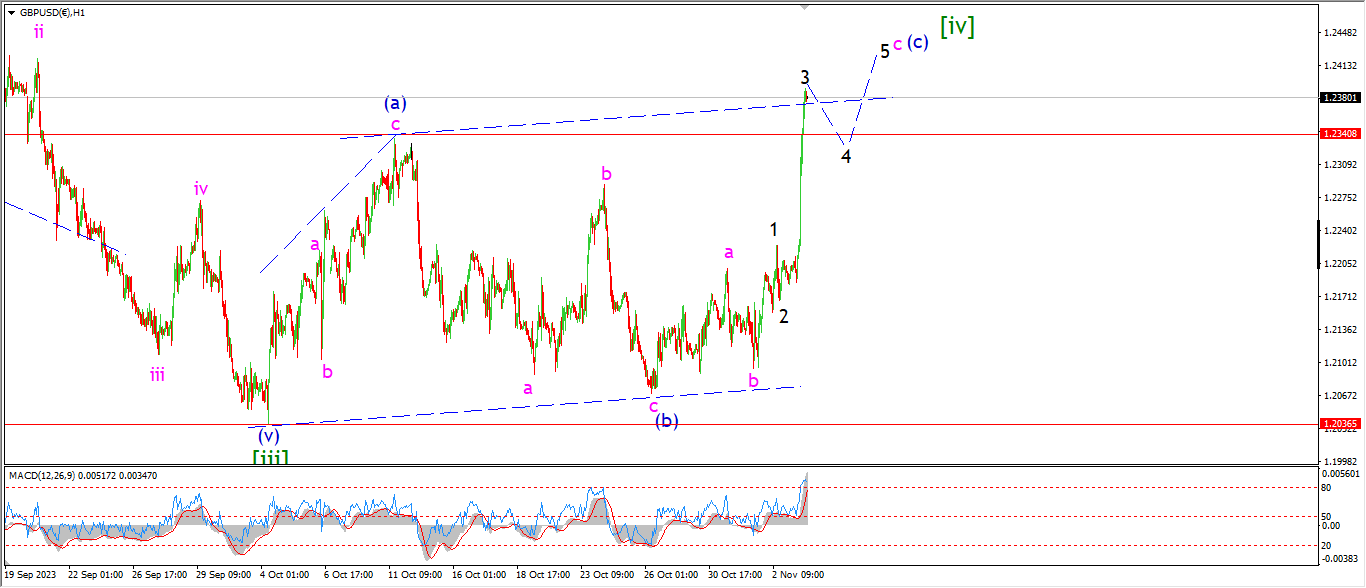This screenshot has height=588, width=1366.
Task: Select the green [iv] wave label
Action: pos(956,28)
